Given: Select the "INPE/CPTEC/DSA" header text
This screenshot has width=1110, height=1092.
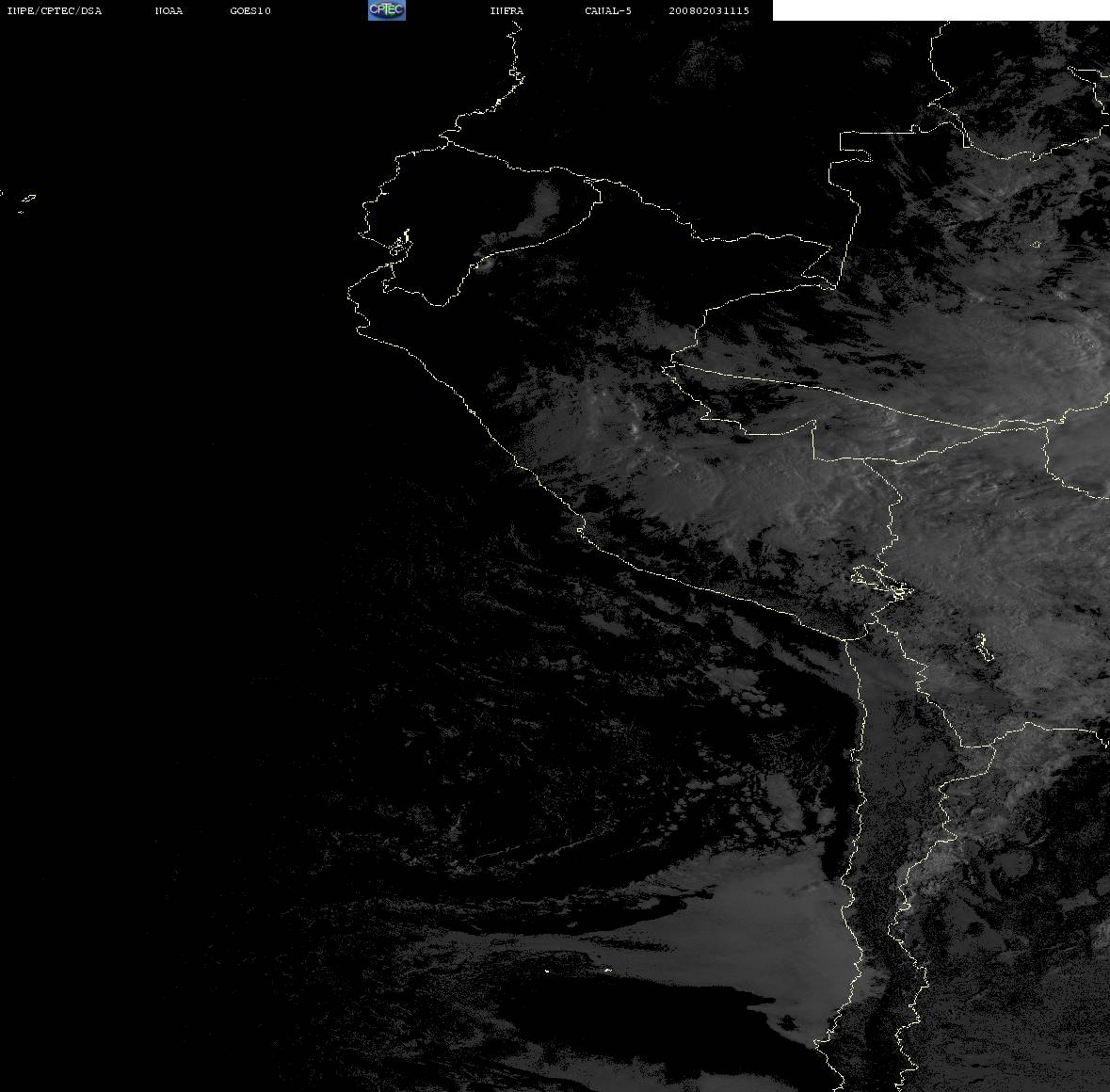Looking at the screenshot, I should coord(54,10).
